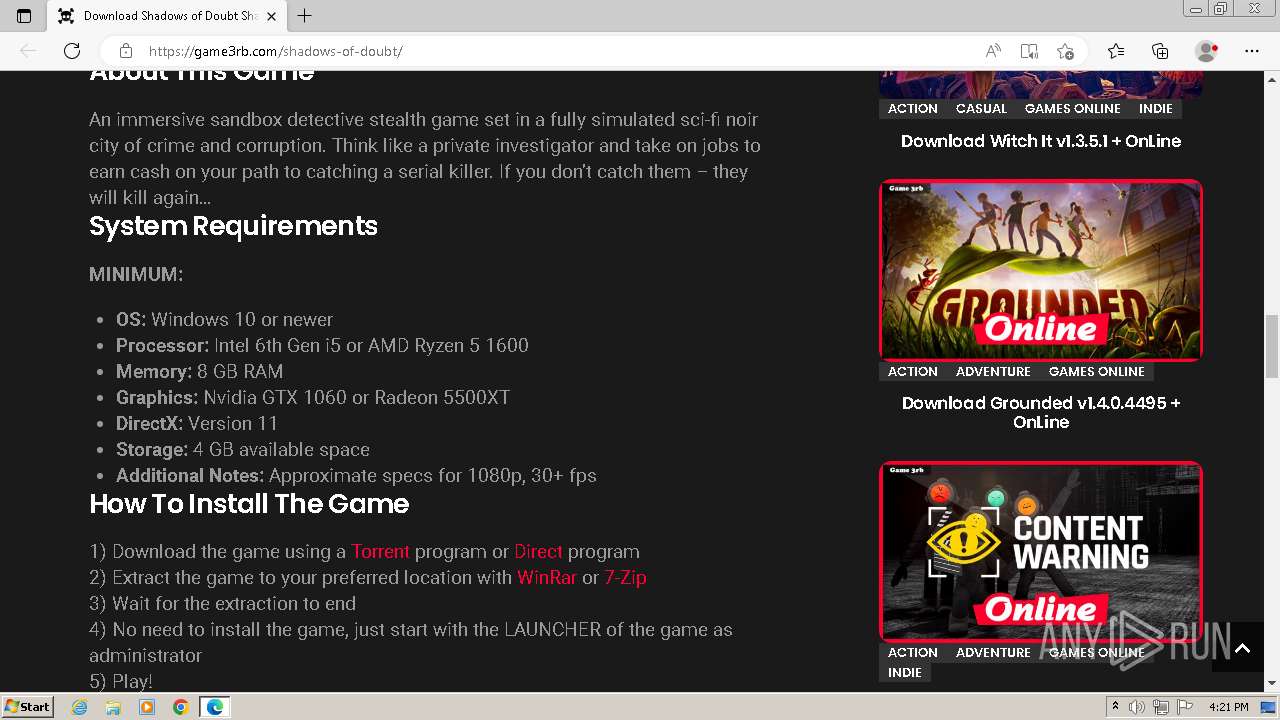Open Download Witch It v1.3.5.1 link

(x=1041, y=141)
